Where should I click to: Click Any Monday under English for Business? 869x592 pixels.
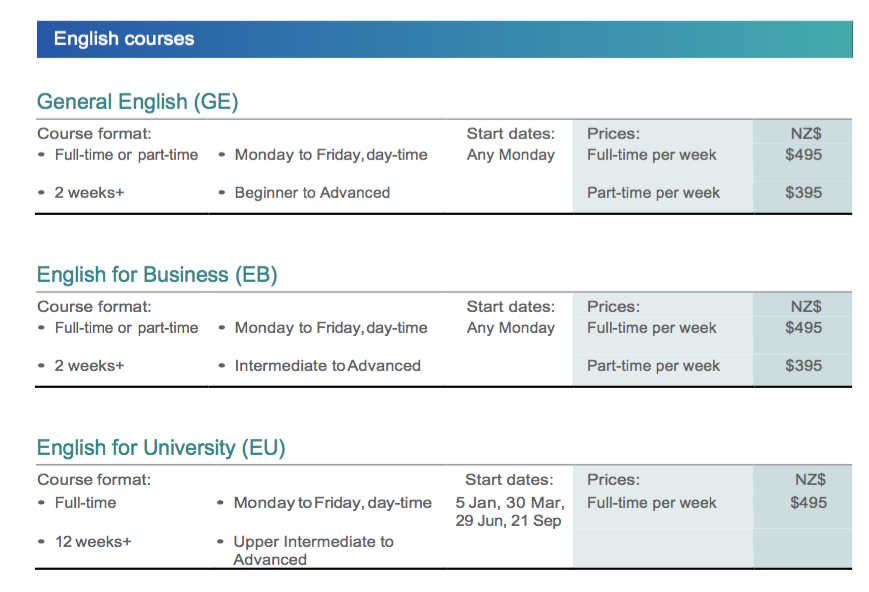[x=510, y=328]
